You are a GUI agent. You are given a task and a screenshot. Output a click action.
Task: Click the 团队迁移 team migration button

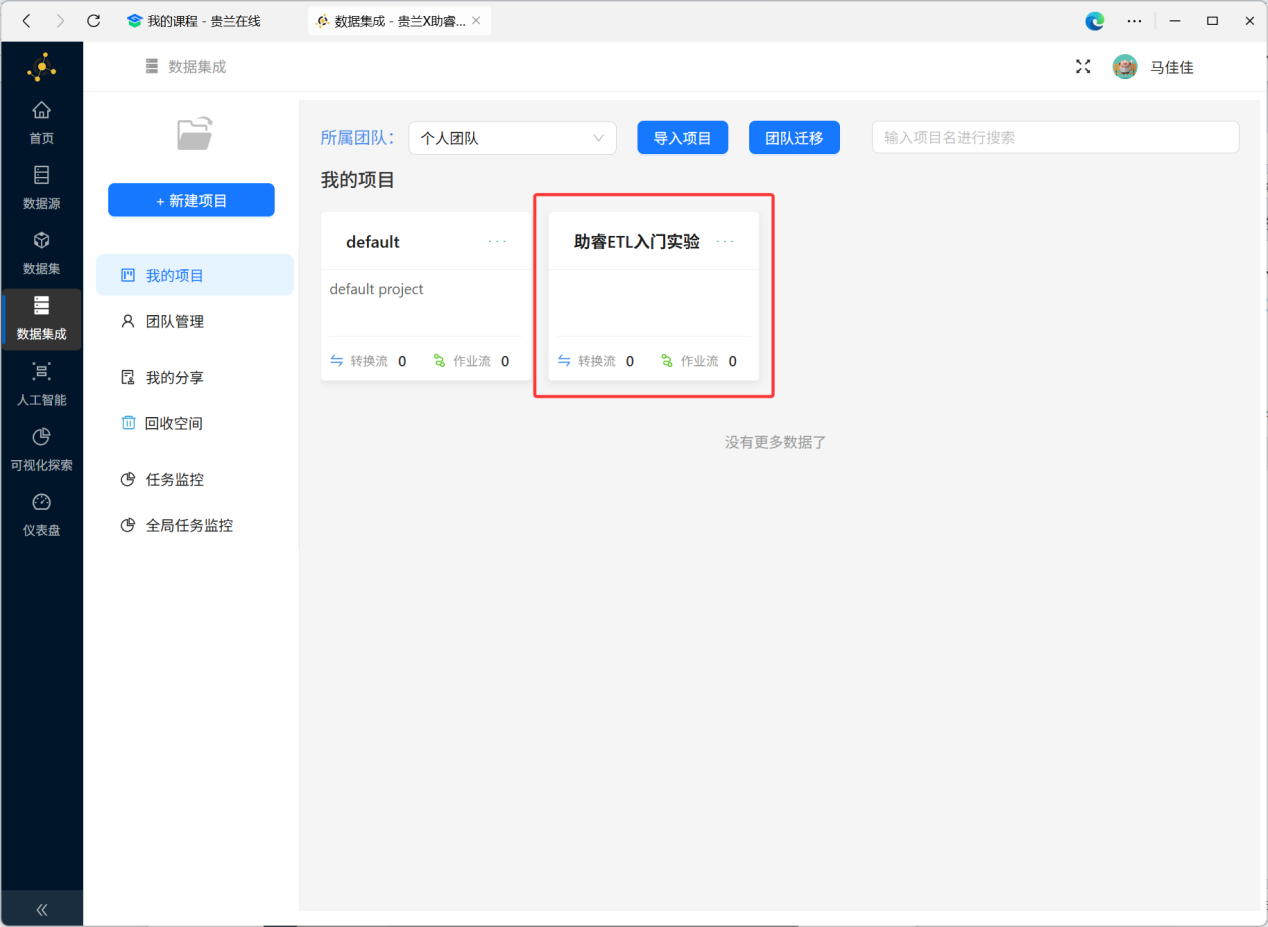click(794, 138)
